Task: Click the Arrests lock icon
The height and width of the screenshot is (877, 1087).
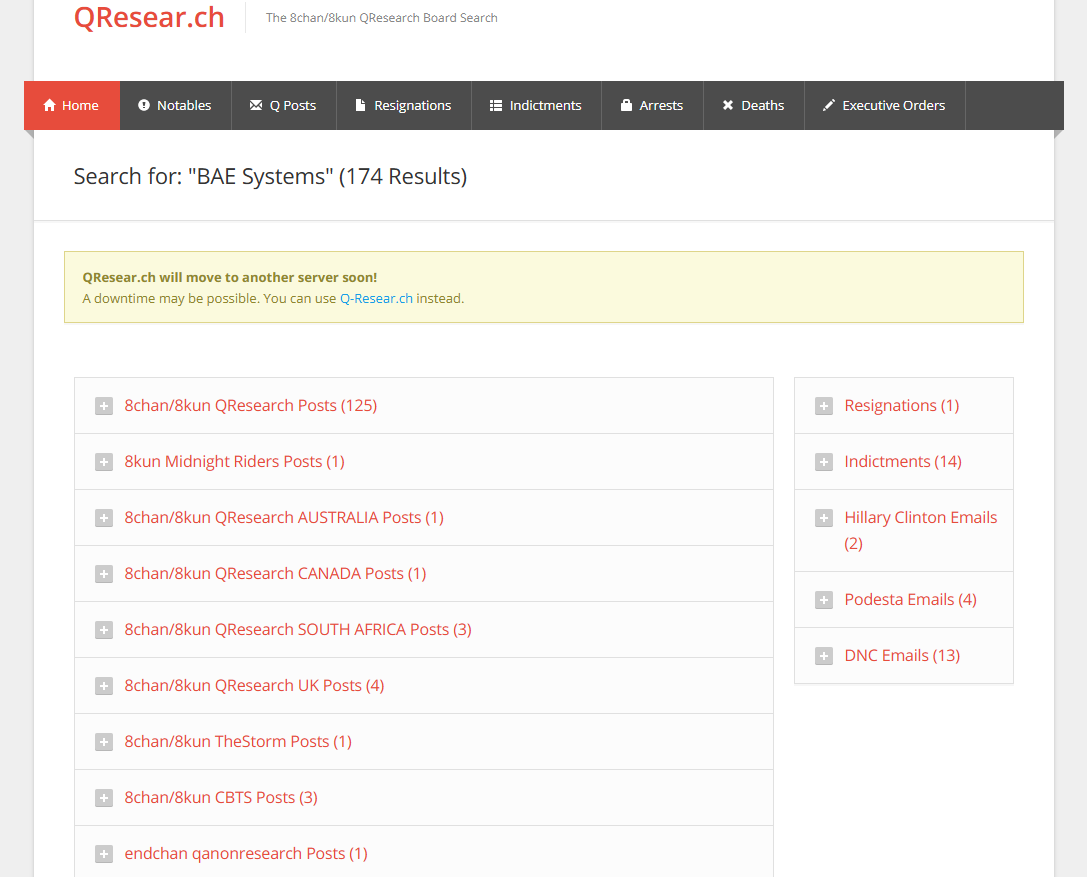Action: tap(626, 105)
